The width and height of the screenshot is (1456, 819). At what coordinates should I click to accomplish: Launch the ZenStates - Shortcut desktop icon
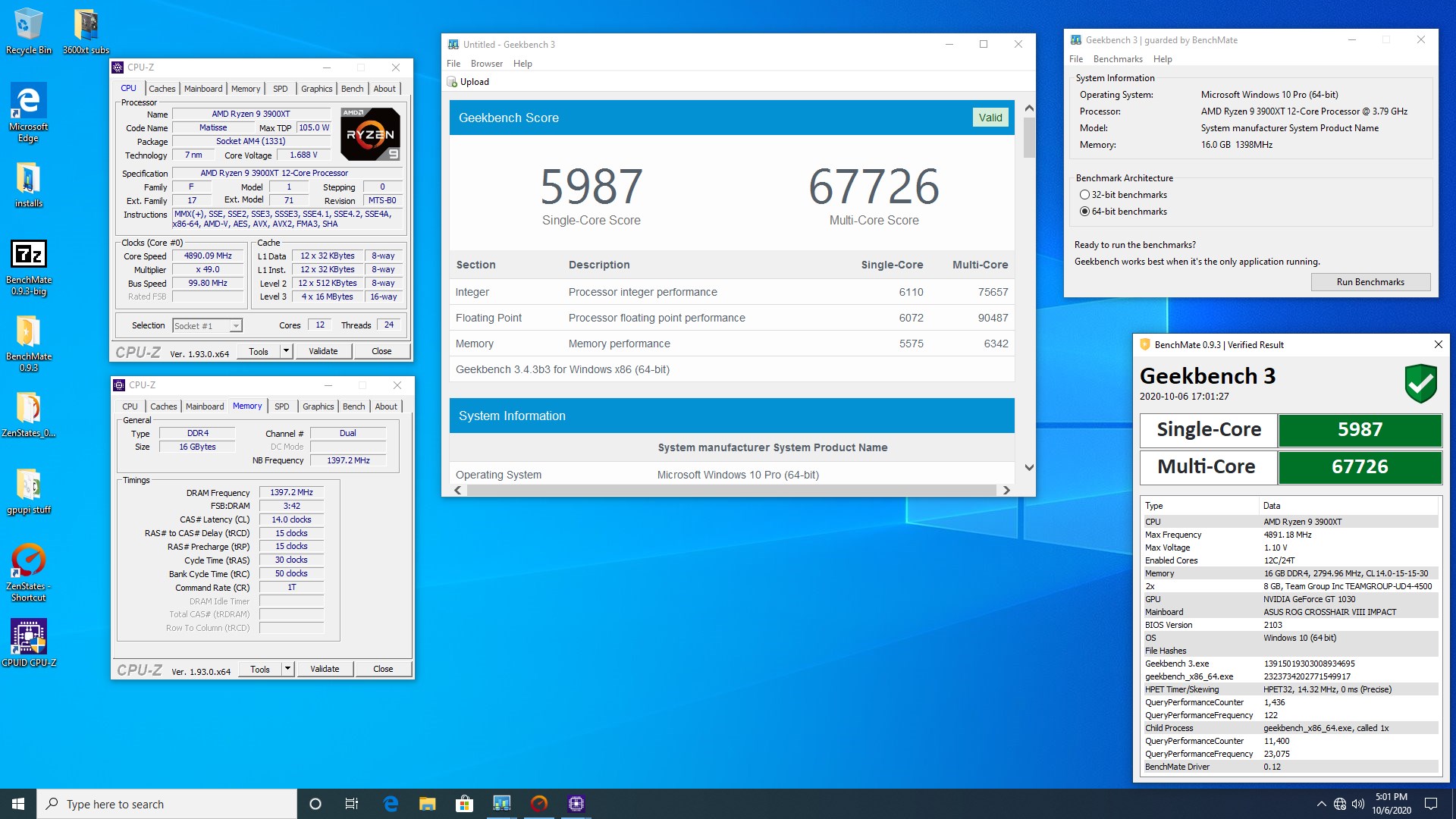28,573
